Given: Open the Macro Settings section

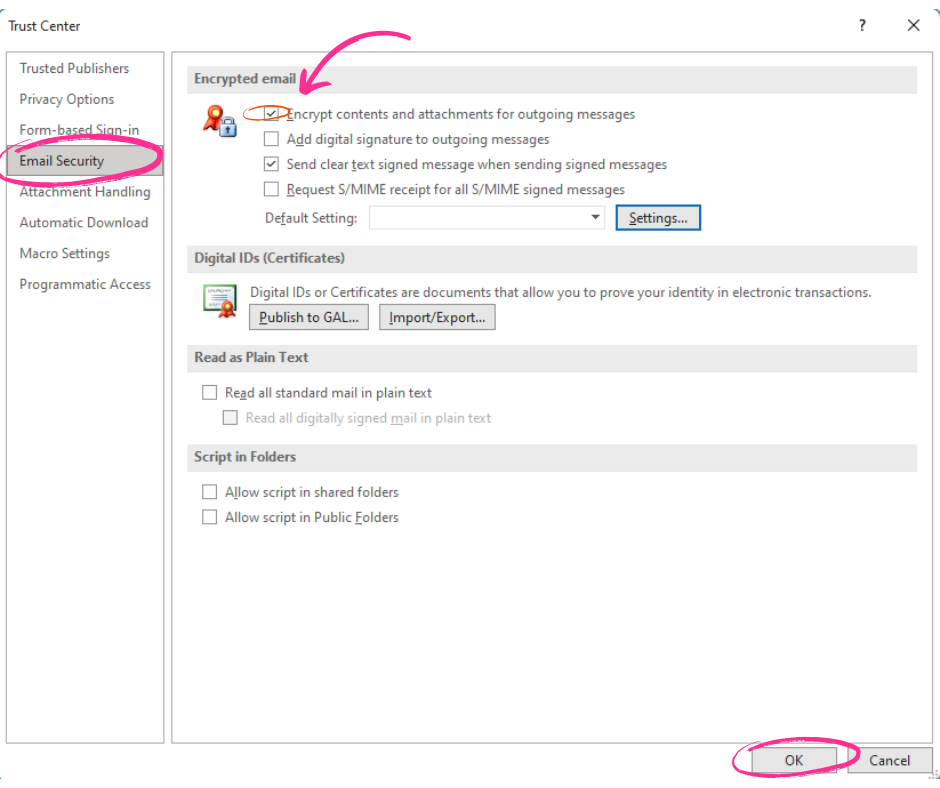Looking at the screenshot, I should [x=64, y=253].
